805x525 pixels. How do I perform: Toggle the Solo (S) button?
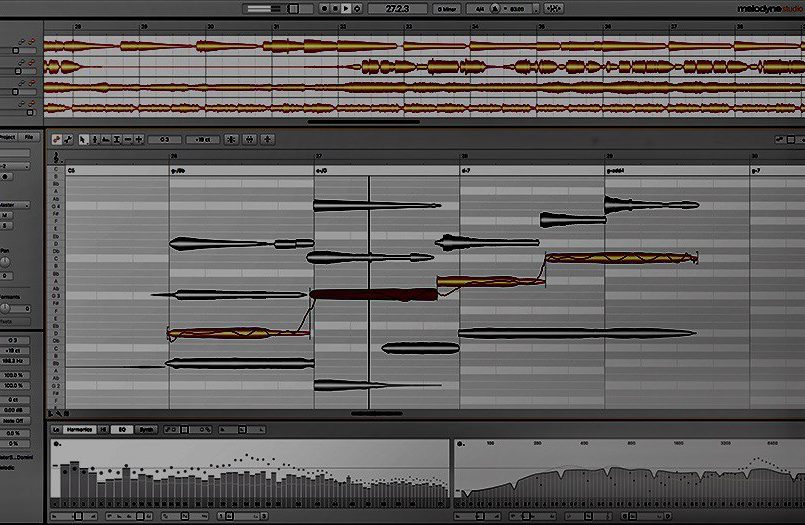(5, 225)
